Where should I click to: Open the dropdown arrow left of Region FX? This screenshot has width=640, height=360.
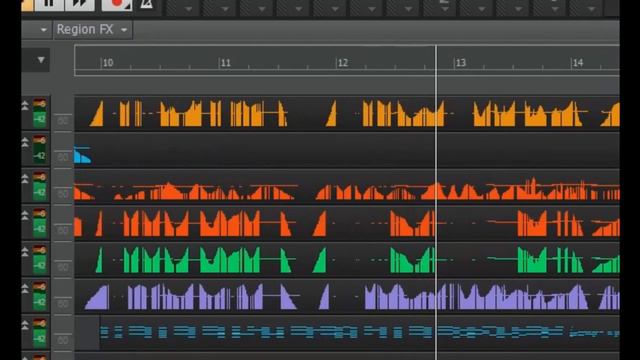pos(43,30)
